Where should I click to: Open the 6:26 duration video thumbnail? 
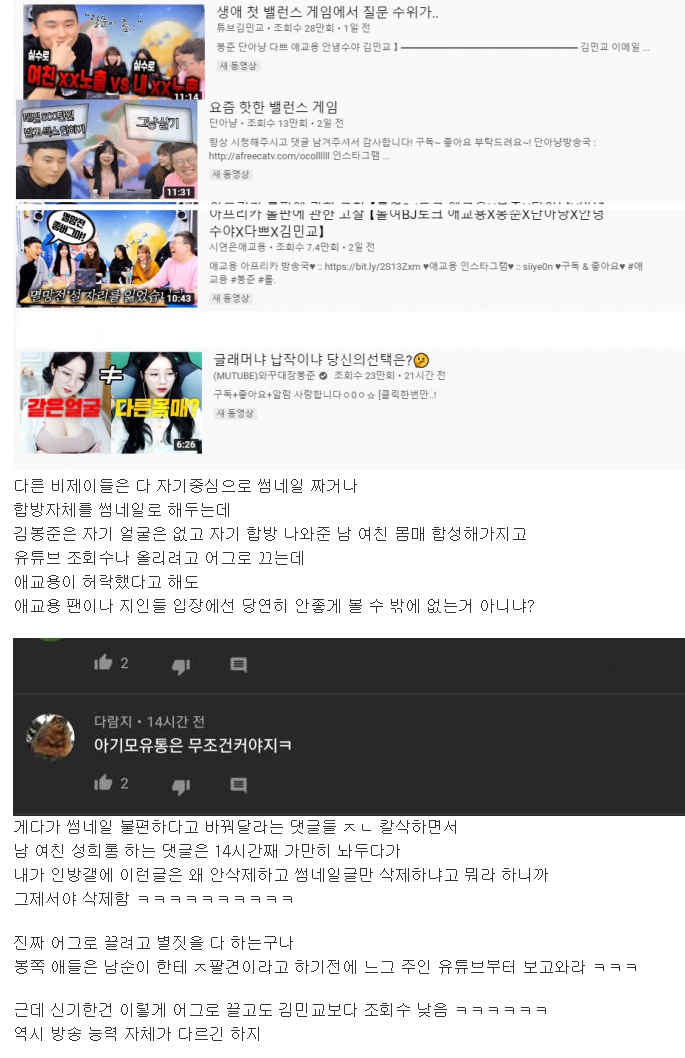(x=111, y=402)
